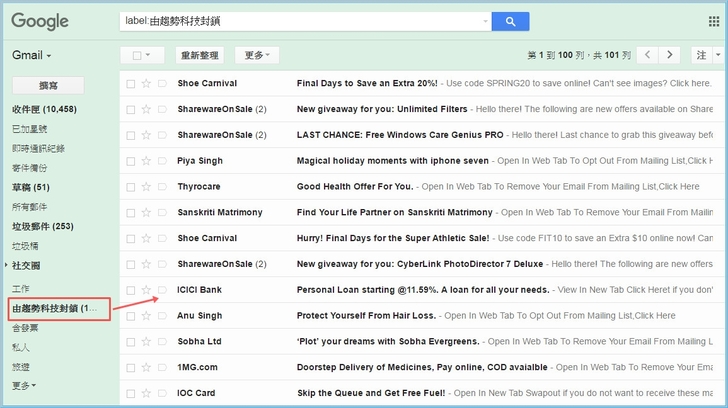Open the 垃圾郵件 spam folder

[x=41, y=226]
